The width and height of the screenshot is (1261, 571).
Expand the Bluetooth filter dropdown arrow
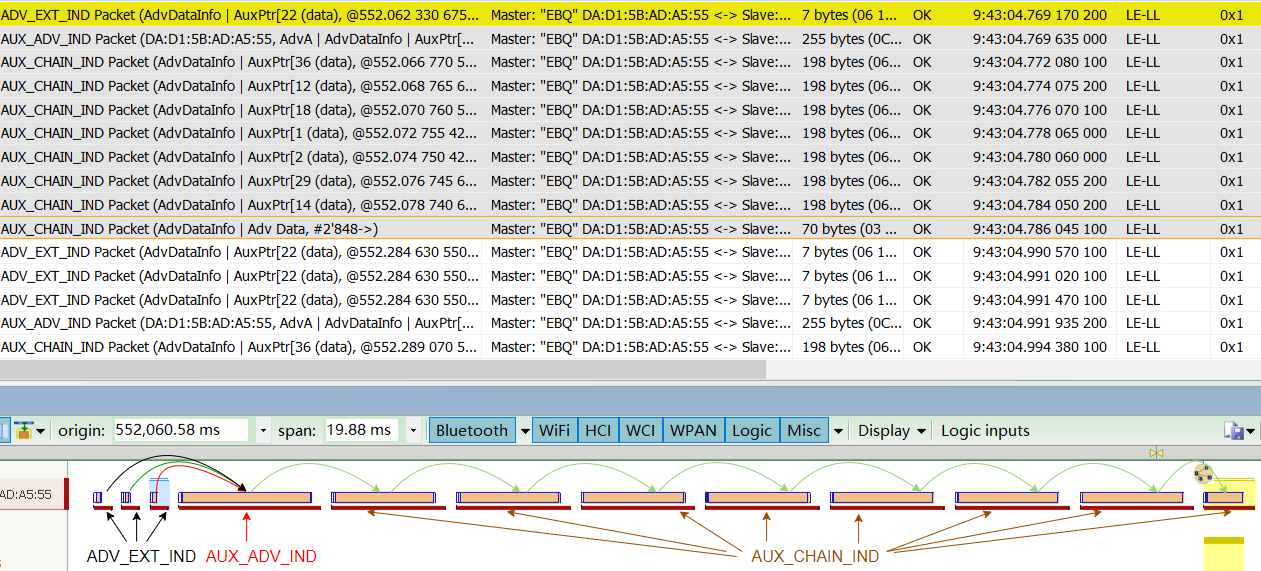point(524,431)
